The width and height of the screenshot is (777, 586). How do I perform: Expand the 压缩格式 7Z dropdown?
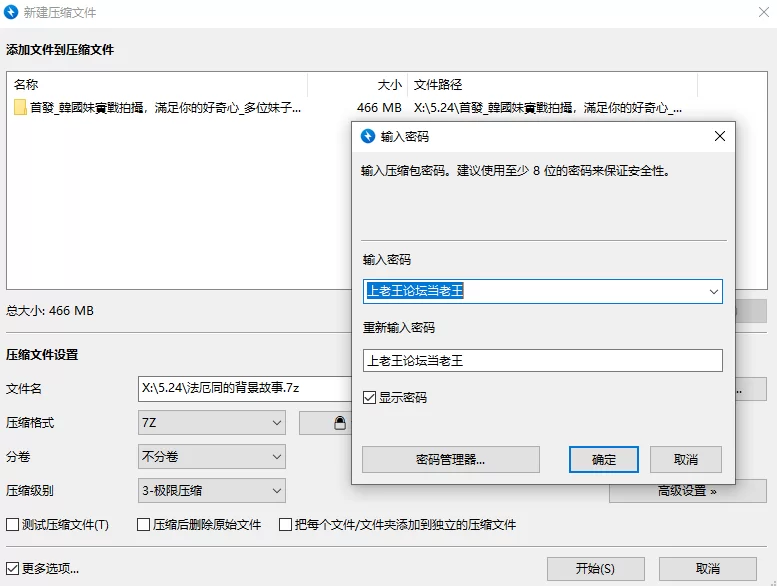click(x=277, y=423)
